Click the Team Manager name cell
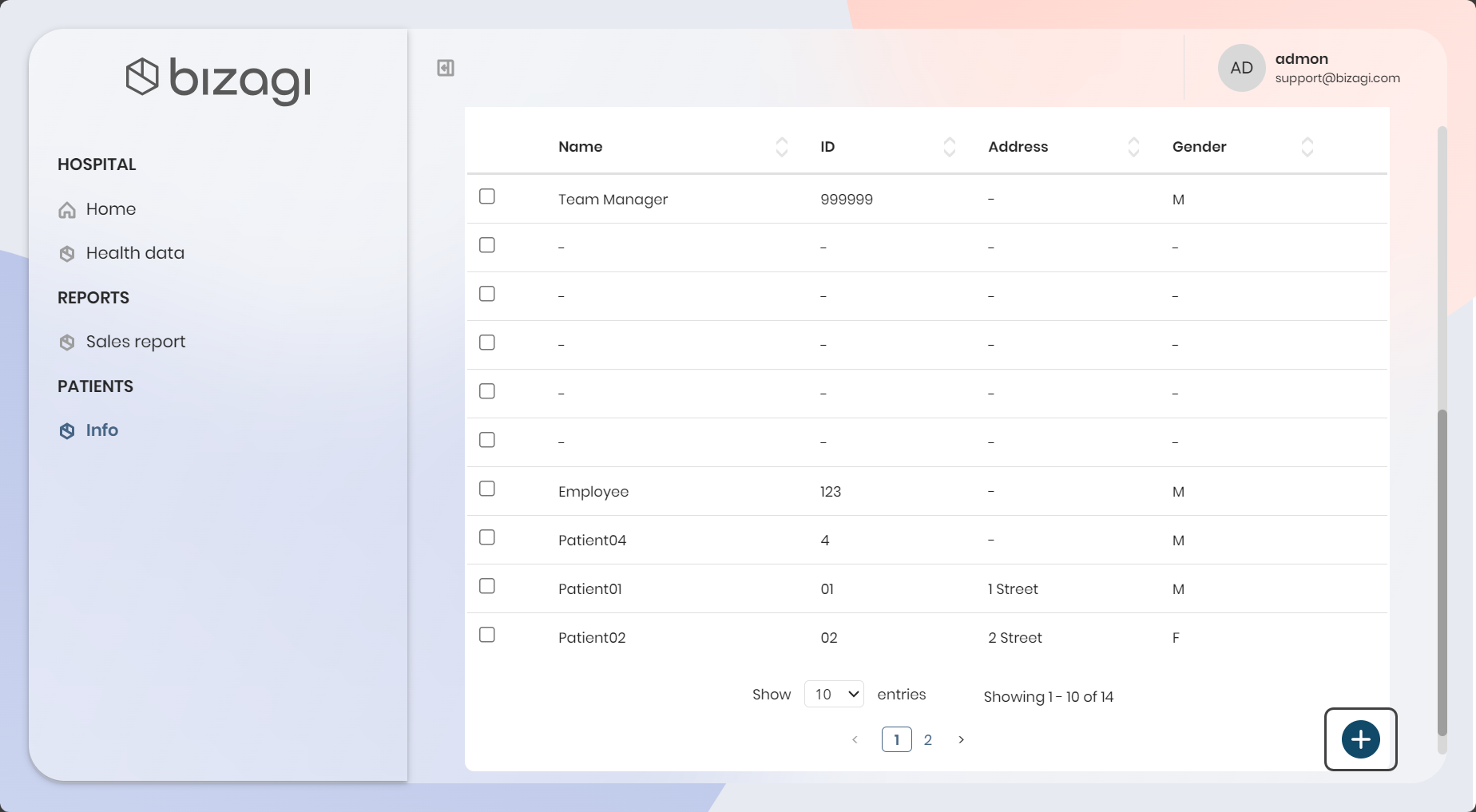Image resolution: width=1476 pixels, height=812 pixels. (x=613, y=200)
